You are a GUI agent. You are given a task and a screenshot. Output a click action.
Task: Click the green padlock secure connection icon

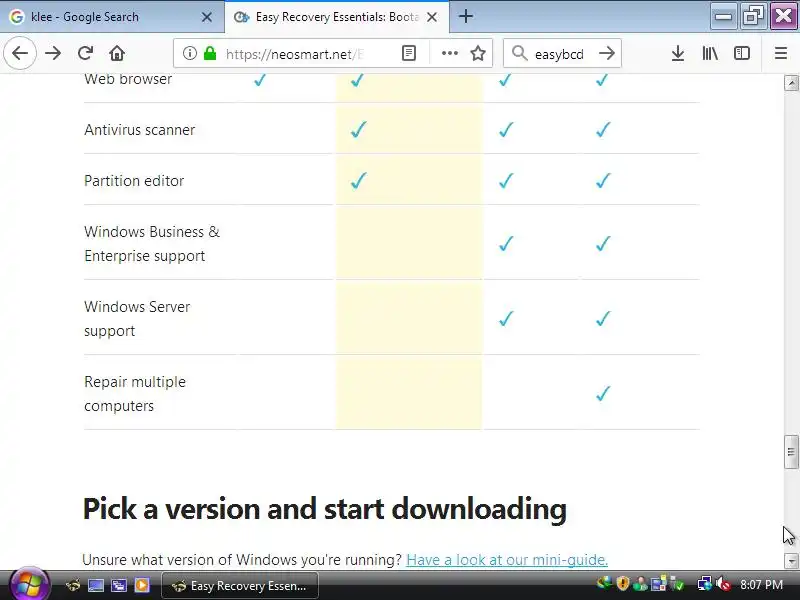click(x=210, y=53)
